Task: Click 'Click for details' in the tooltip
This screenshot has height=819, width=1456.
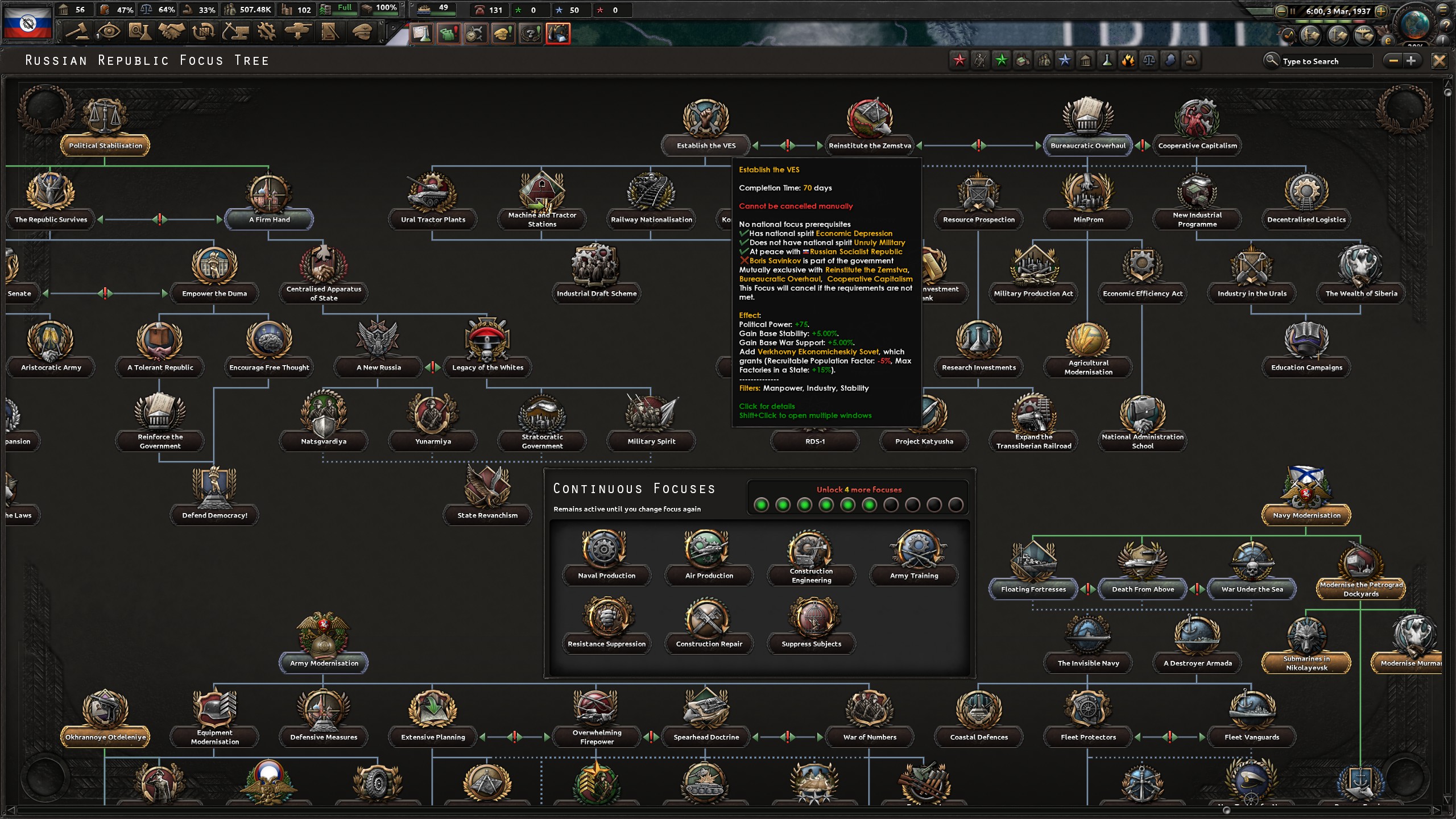Action: 767,406
